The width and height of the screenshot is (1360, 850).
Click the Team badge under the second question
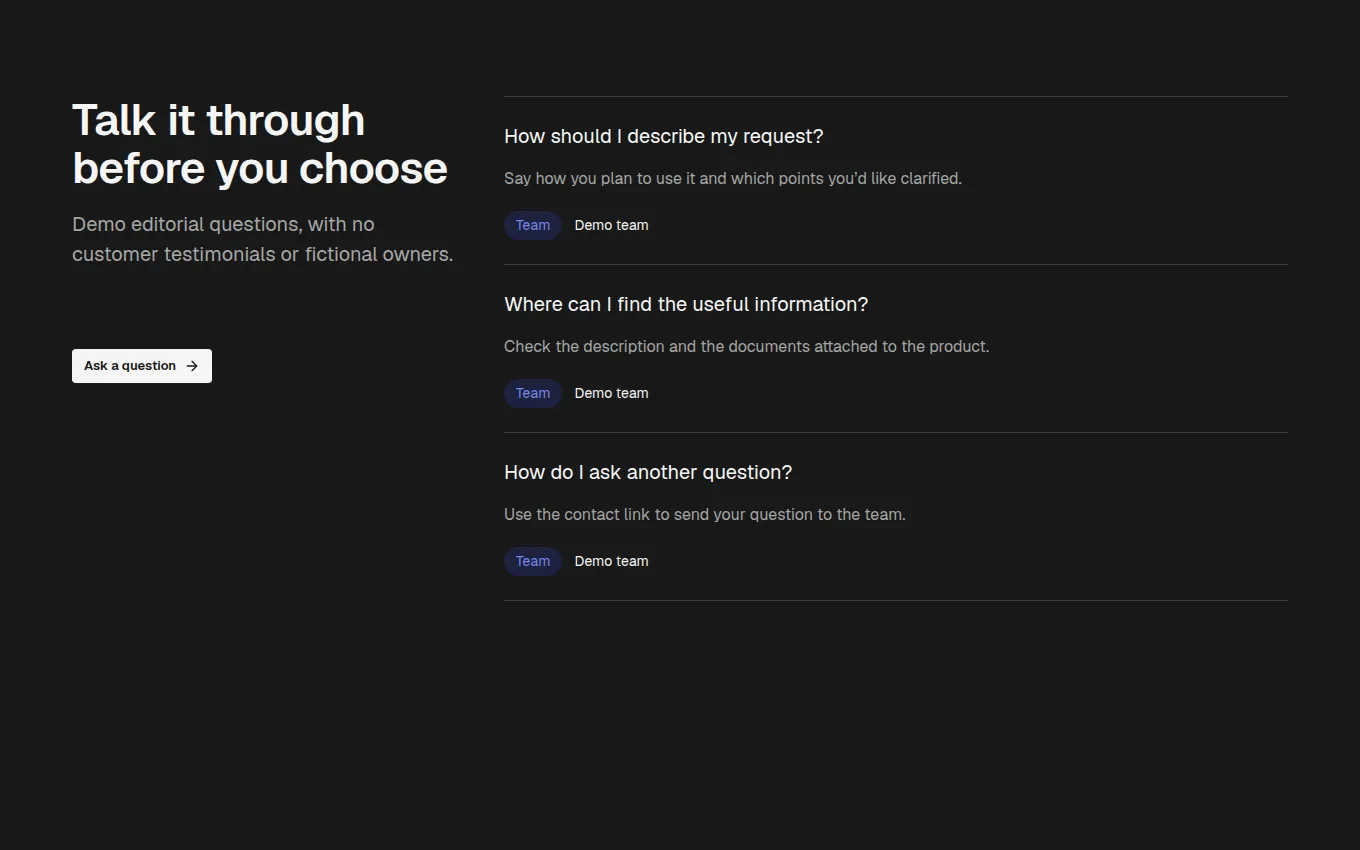(533, 393)
